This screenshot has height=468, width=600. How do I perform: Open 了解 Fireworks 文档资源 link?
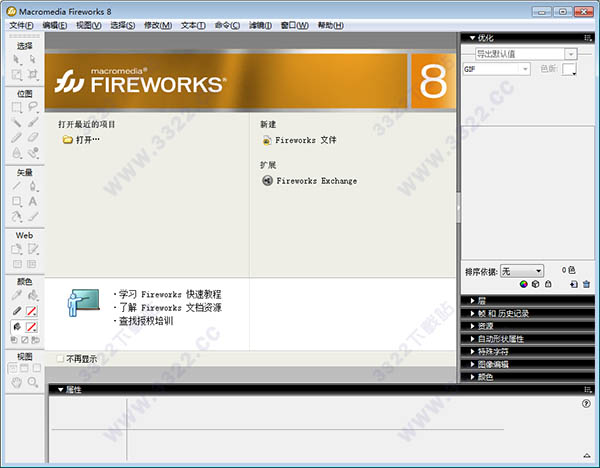(170, 308)
